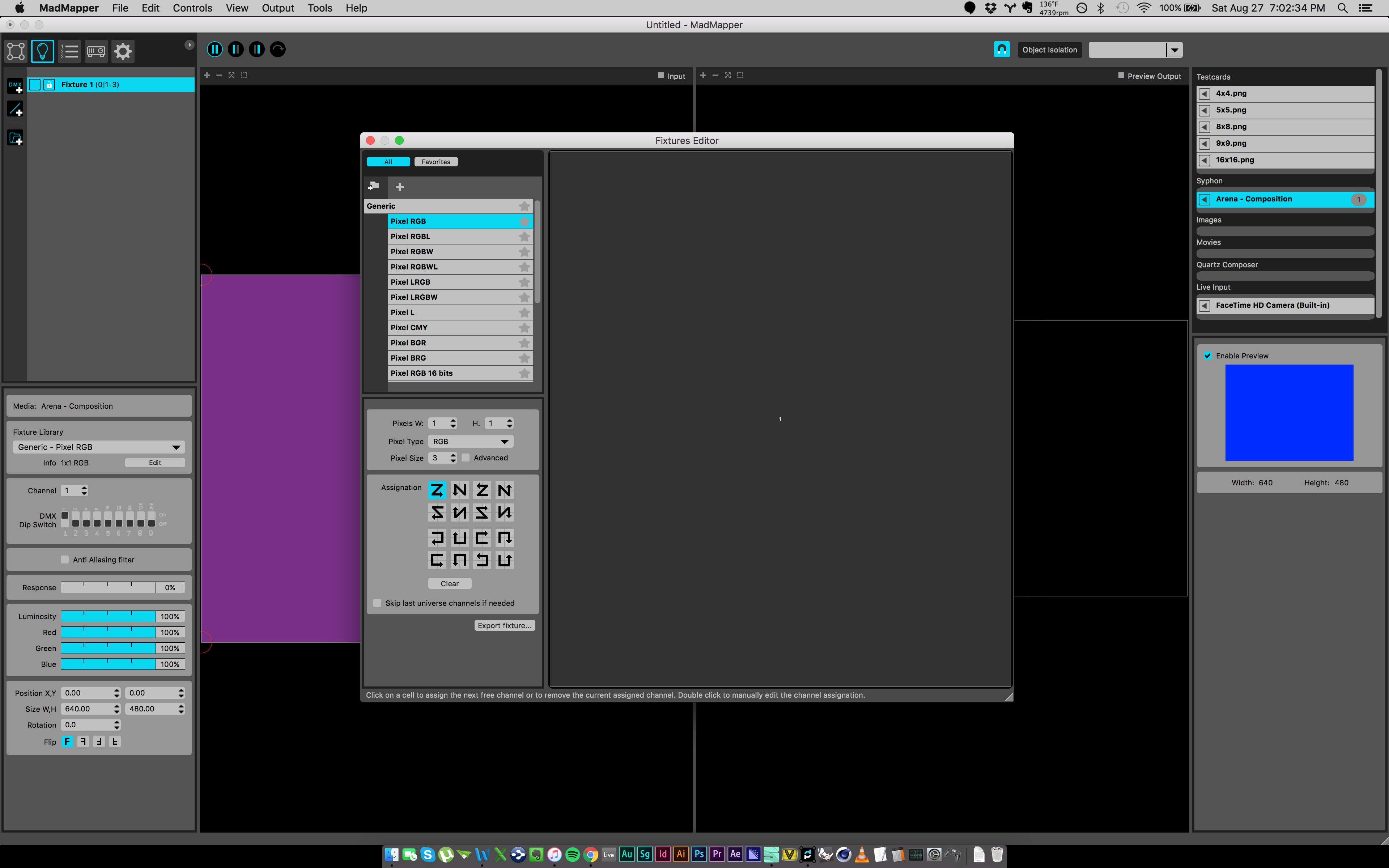Toggle Anti Aliasing filter checkbox
The height and width of the screenshot is (868, 1389).
[x=63, y=559]
